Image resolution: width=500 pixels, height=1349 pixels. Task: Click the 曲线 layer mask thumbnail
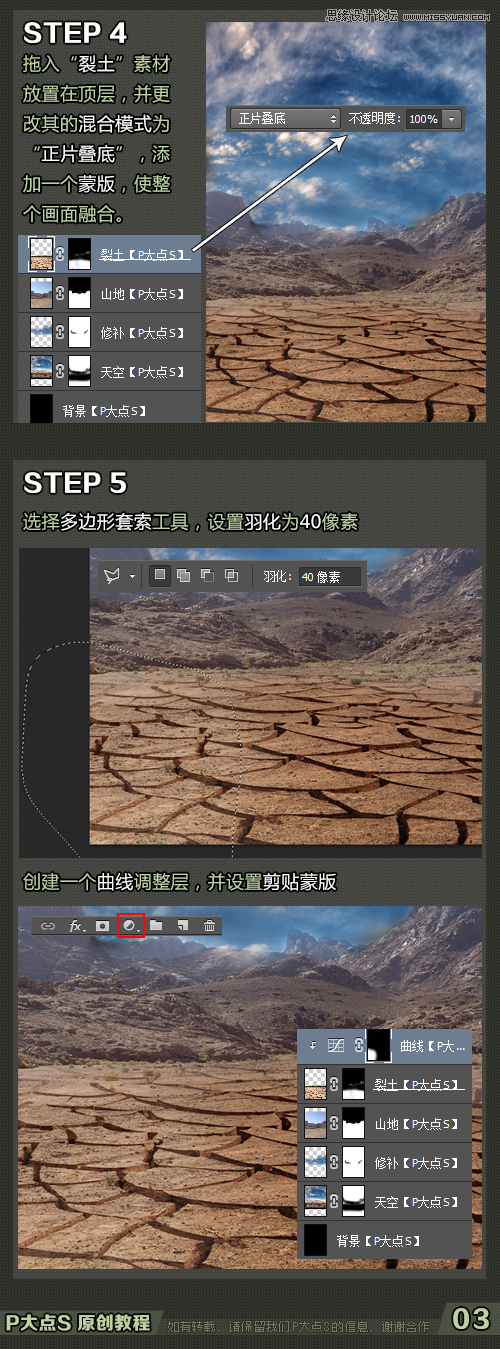click(x=380, y=1046)
